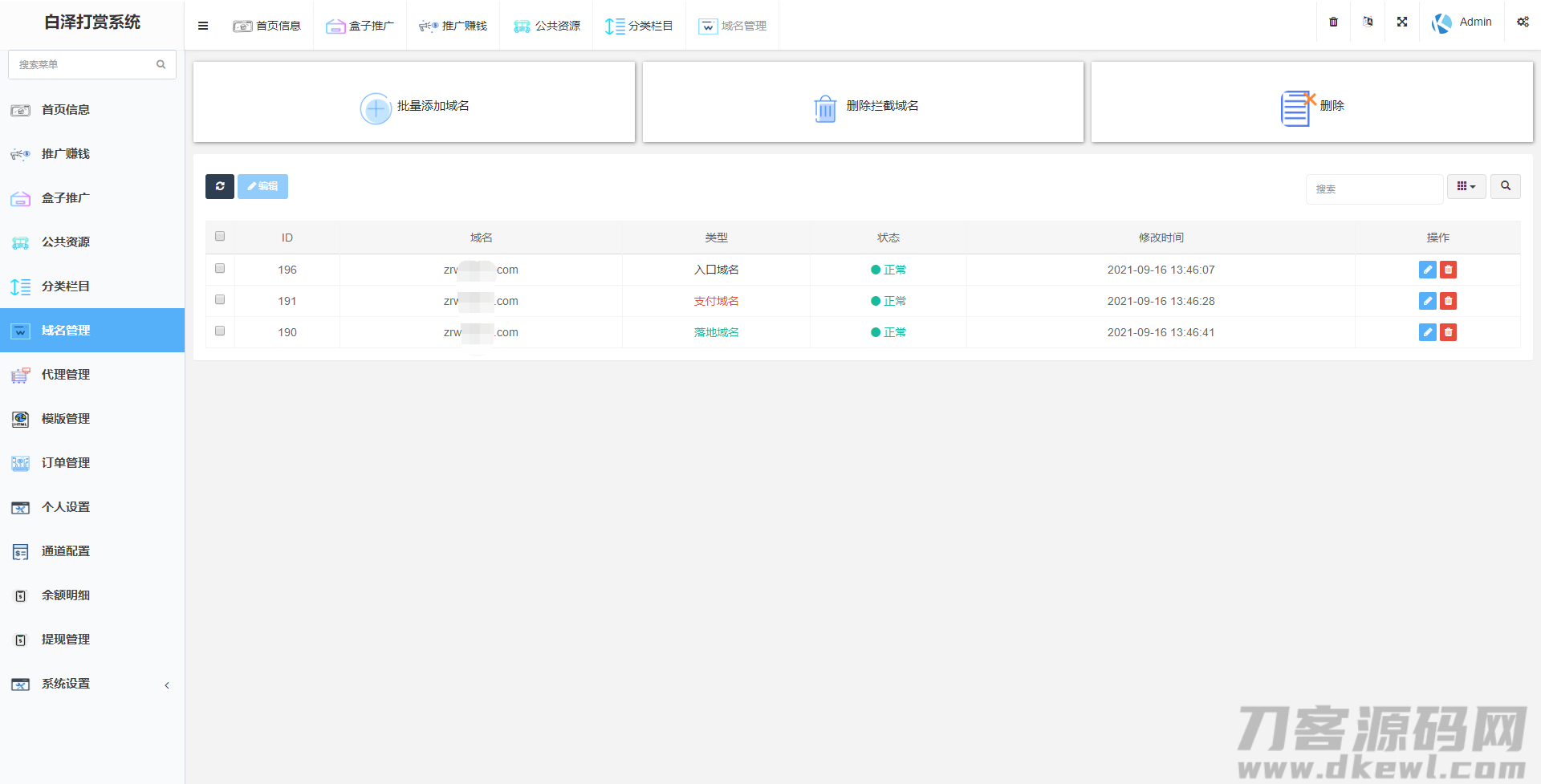Select the checkbox for row ID 196

220,269
